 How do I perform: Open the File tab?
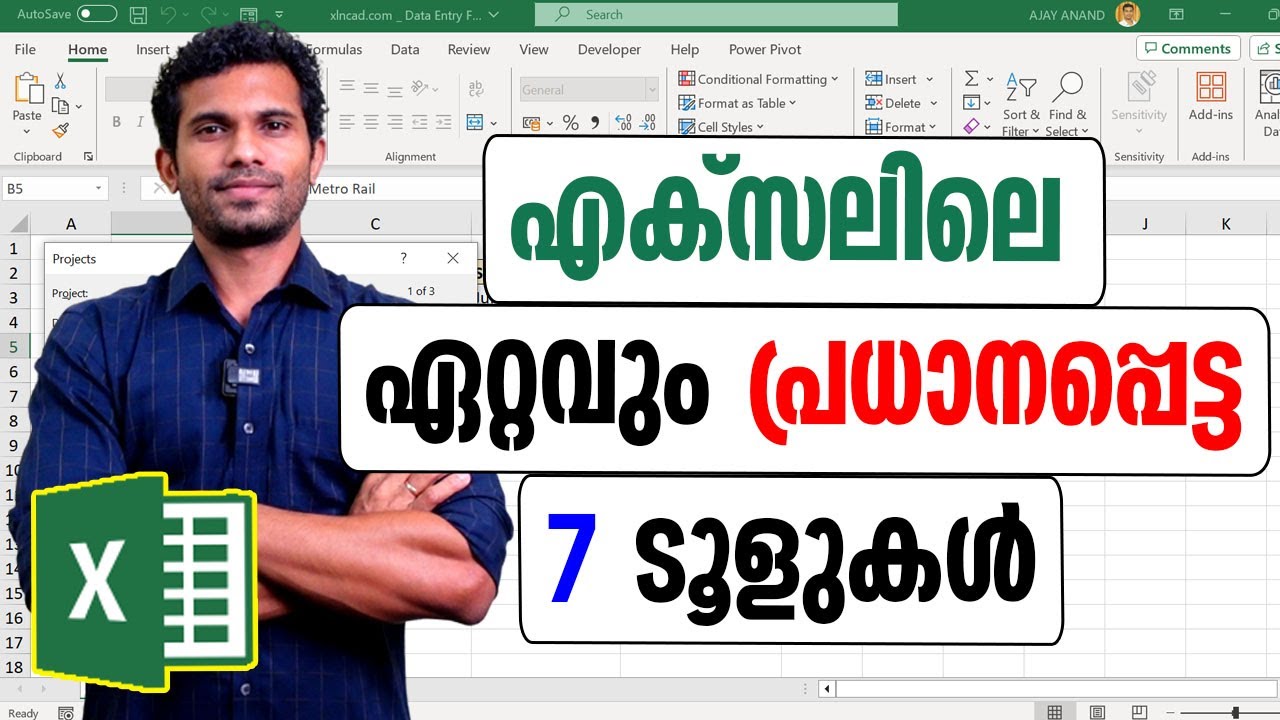point(25,49)
